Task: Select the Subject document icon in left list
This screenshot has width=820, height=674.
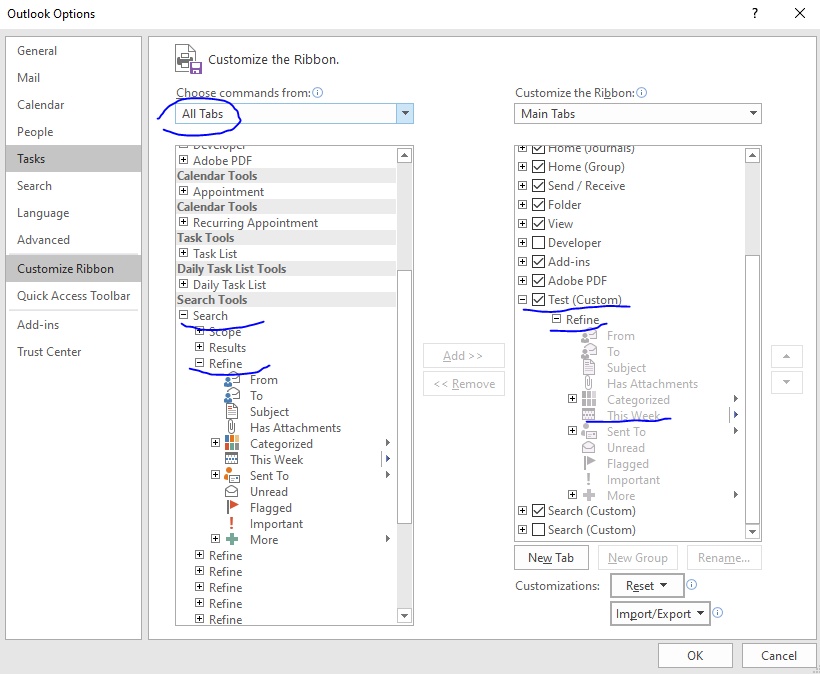Action: tap(232, 412)
